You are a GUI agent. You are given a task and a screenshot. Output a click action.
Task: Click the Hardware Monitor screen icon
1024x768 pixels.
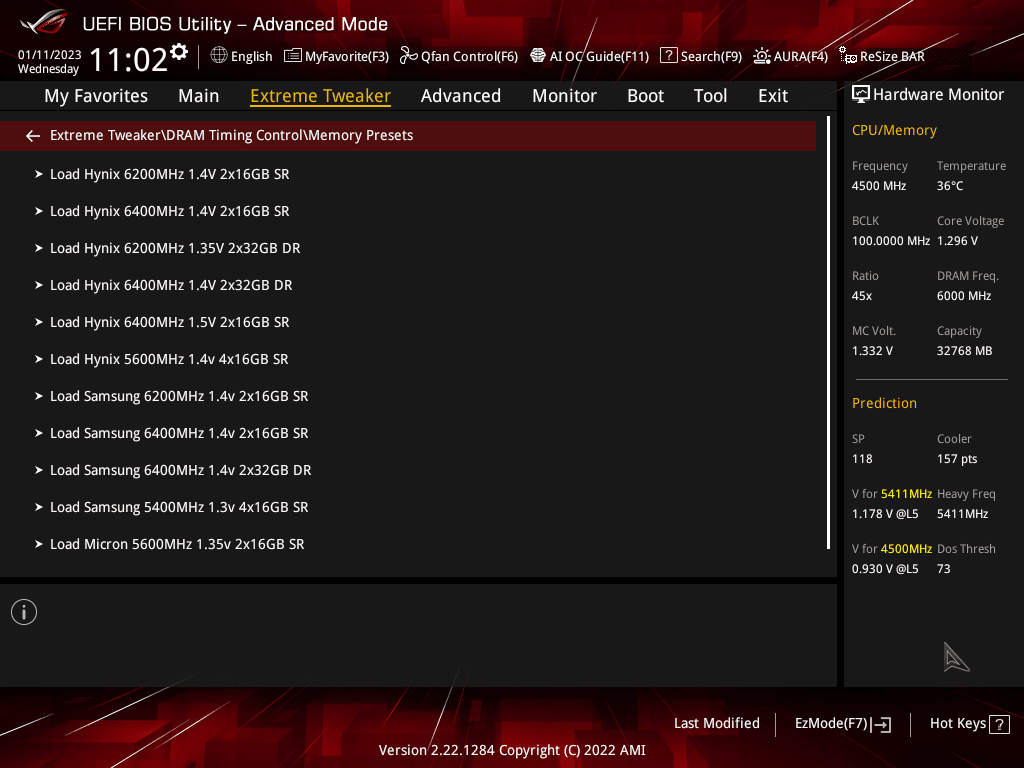click(861, 95)
